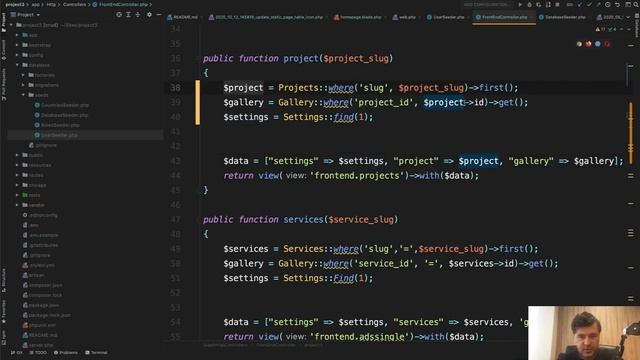Switch to UserSeeder.php editor tab
The image size is (640, 360).
pos(446,17)
